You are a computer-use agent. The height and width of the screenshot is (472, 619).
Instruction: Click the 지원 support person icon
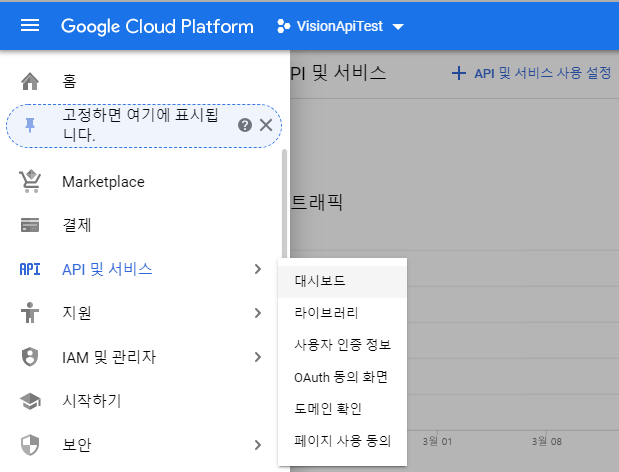pyautogui.click(x=30, y=313)
